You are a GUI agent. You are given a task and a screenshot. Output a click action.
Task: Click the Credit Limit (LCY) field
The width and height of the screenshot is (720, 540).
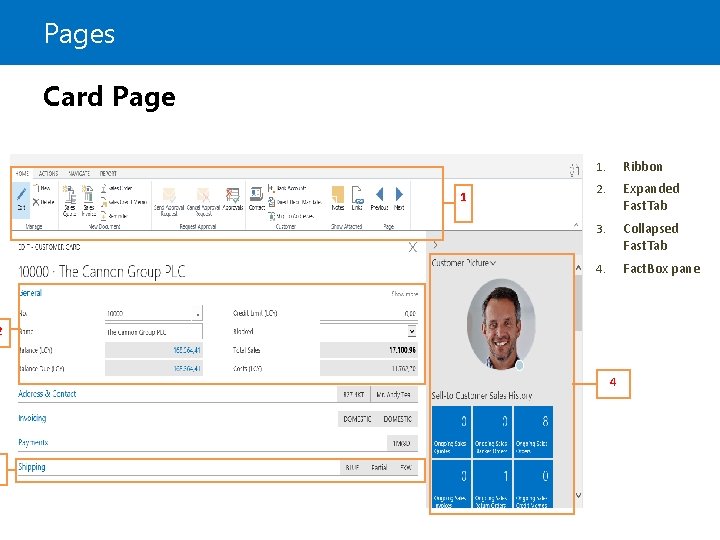point(369,313)
